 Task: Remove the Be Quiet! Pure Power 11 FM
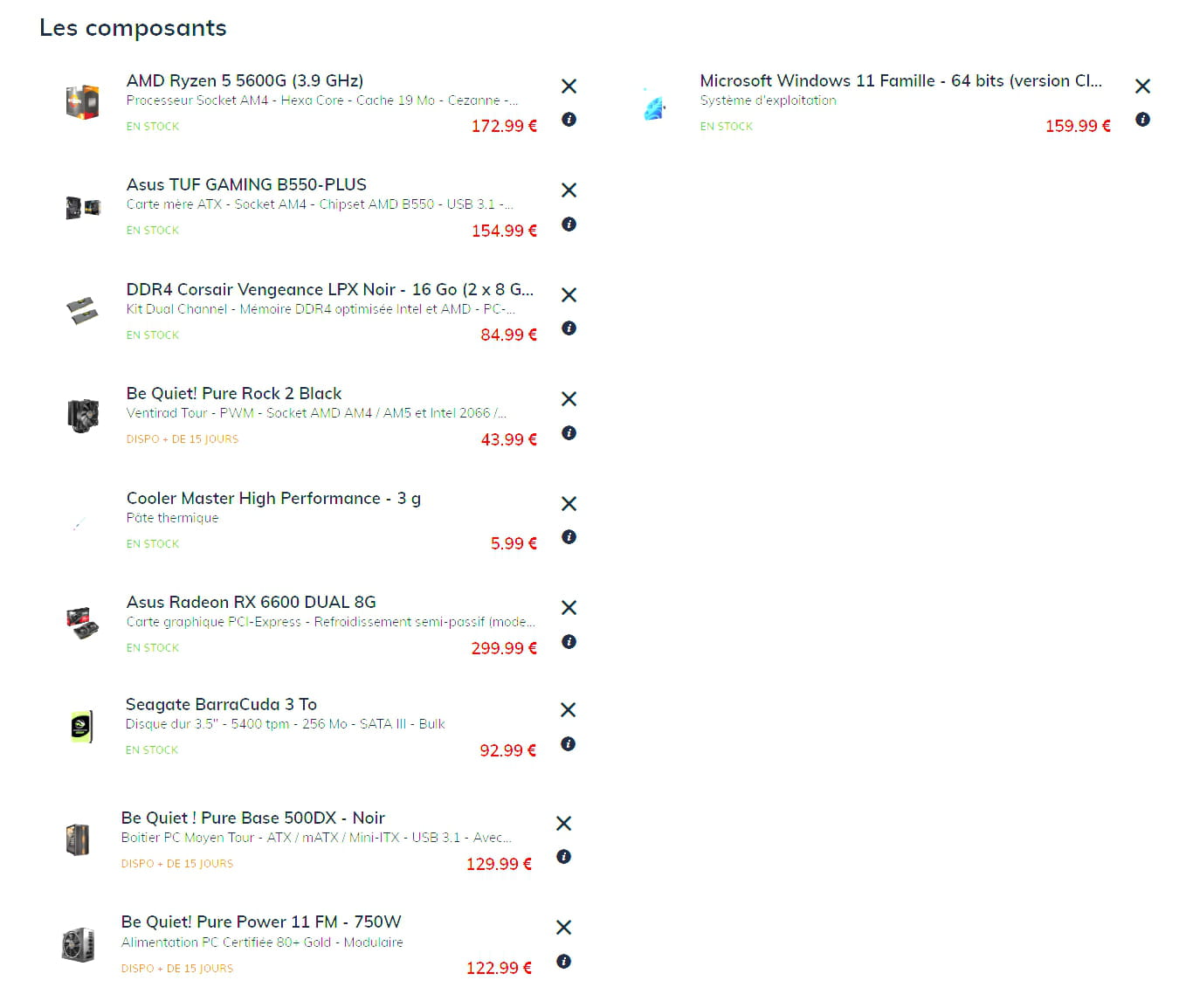[563, 927]
